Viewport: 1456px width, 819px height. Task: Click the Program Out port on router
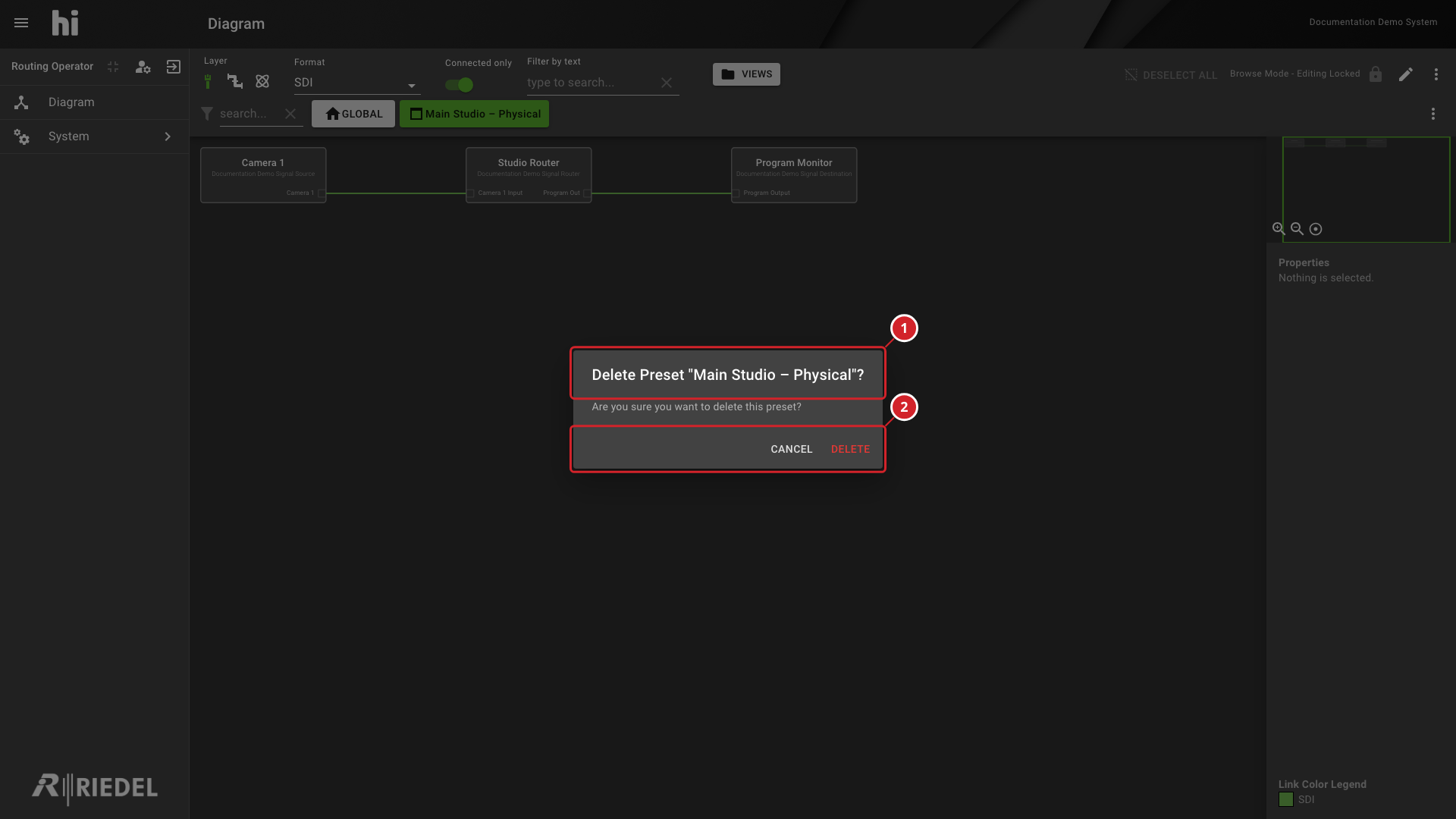tap(587, 193)
